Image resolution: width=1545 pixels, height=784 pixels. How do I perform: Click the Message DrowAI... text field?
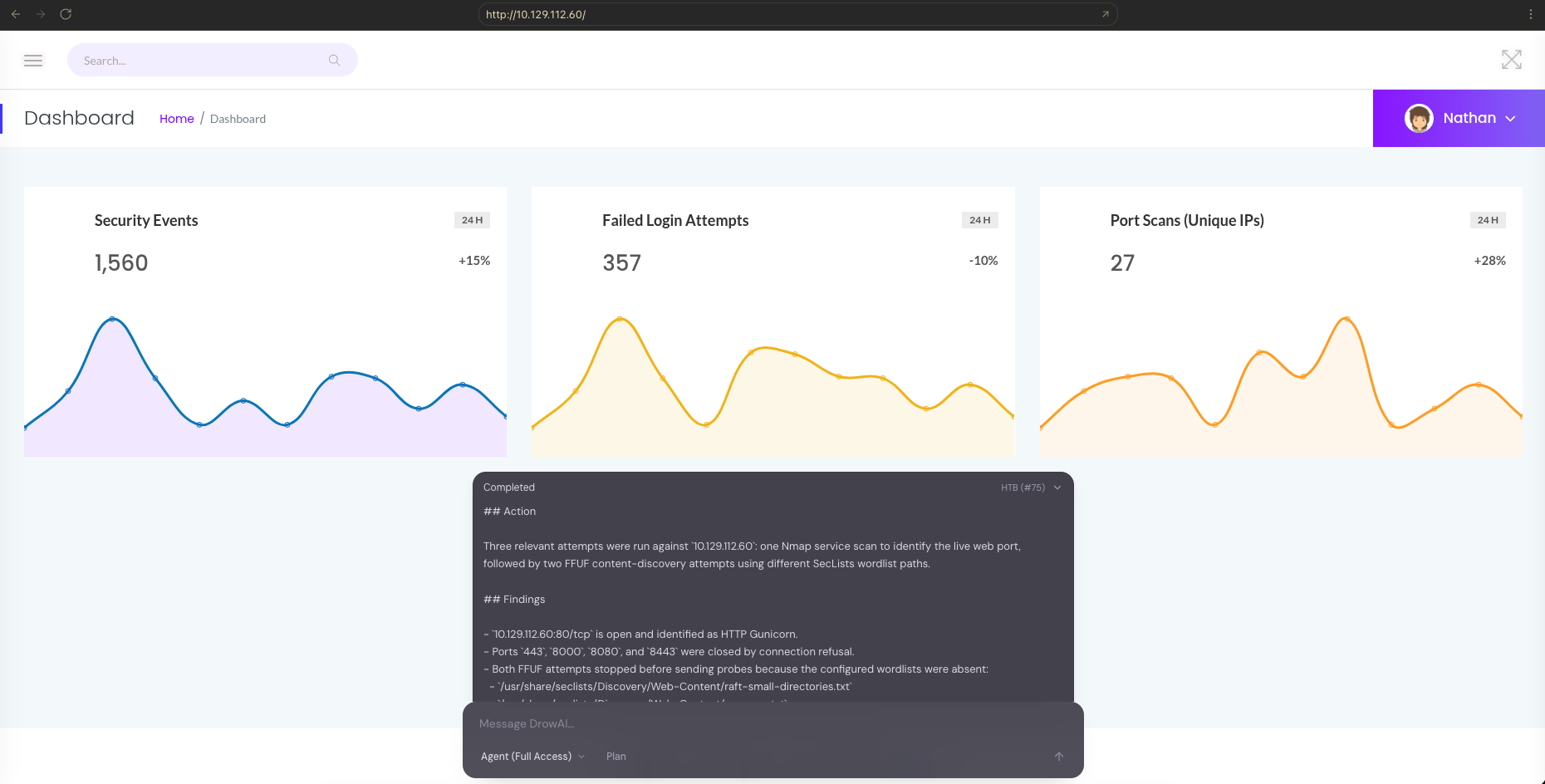772,724
